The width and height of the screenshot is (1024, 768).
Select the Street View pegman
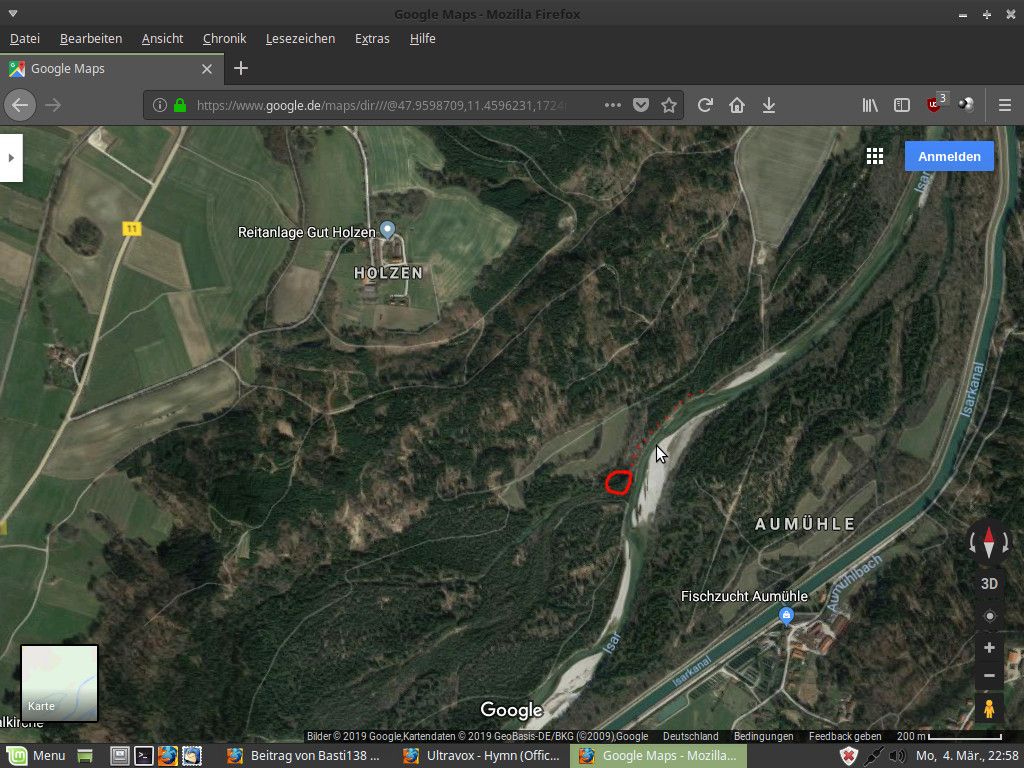(989, 709)
